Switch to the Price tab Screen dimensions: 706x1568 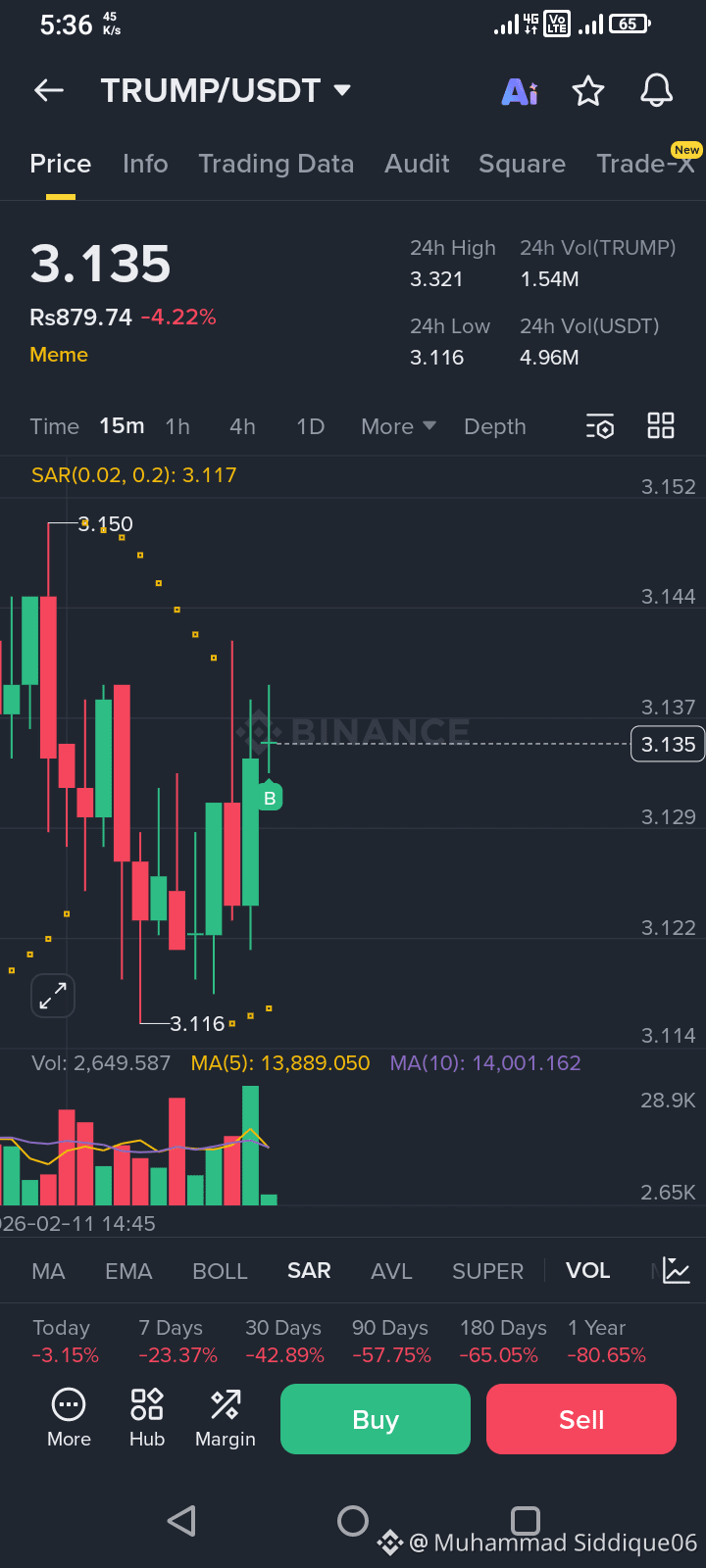point(61,164)
